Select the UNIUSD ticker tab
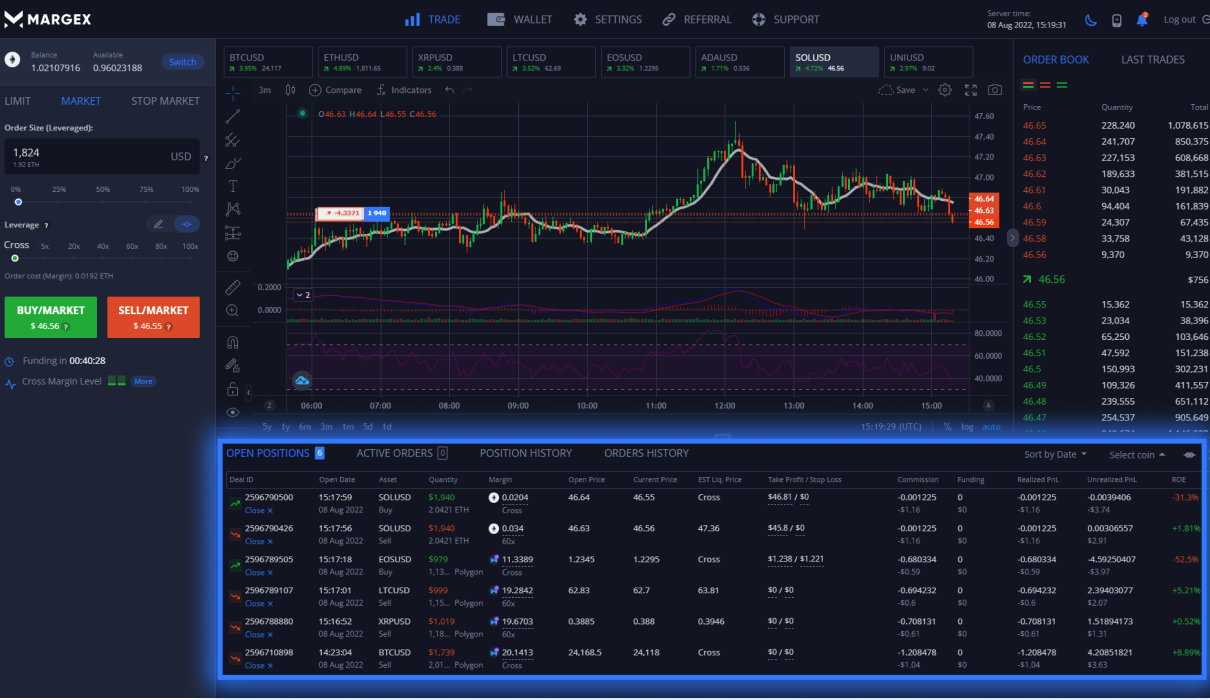This screenshot has height=700, width=1210. point(929,62)
